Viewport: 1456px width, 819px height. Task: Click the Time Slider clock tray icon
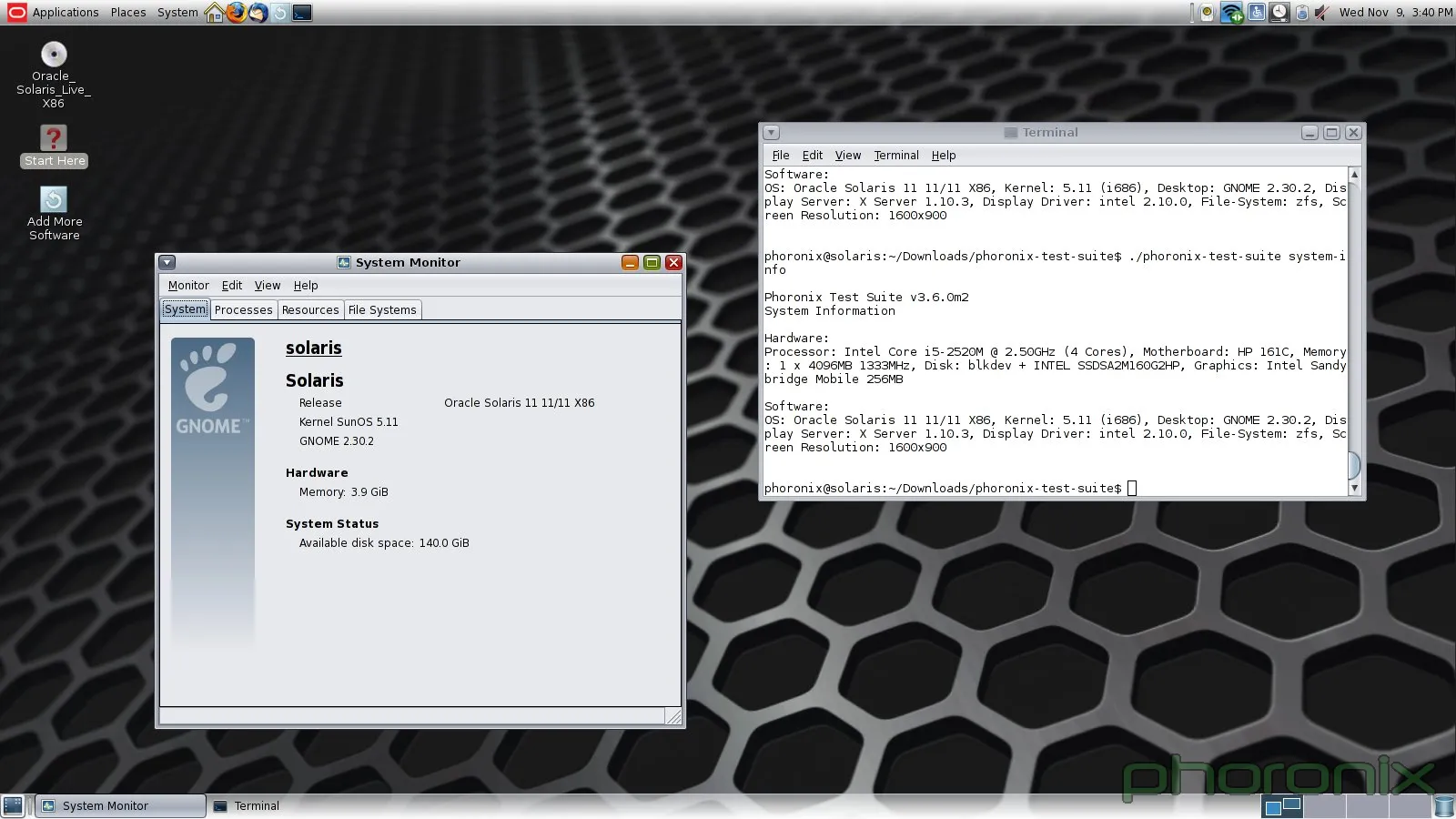click(x=1279, y=13)
